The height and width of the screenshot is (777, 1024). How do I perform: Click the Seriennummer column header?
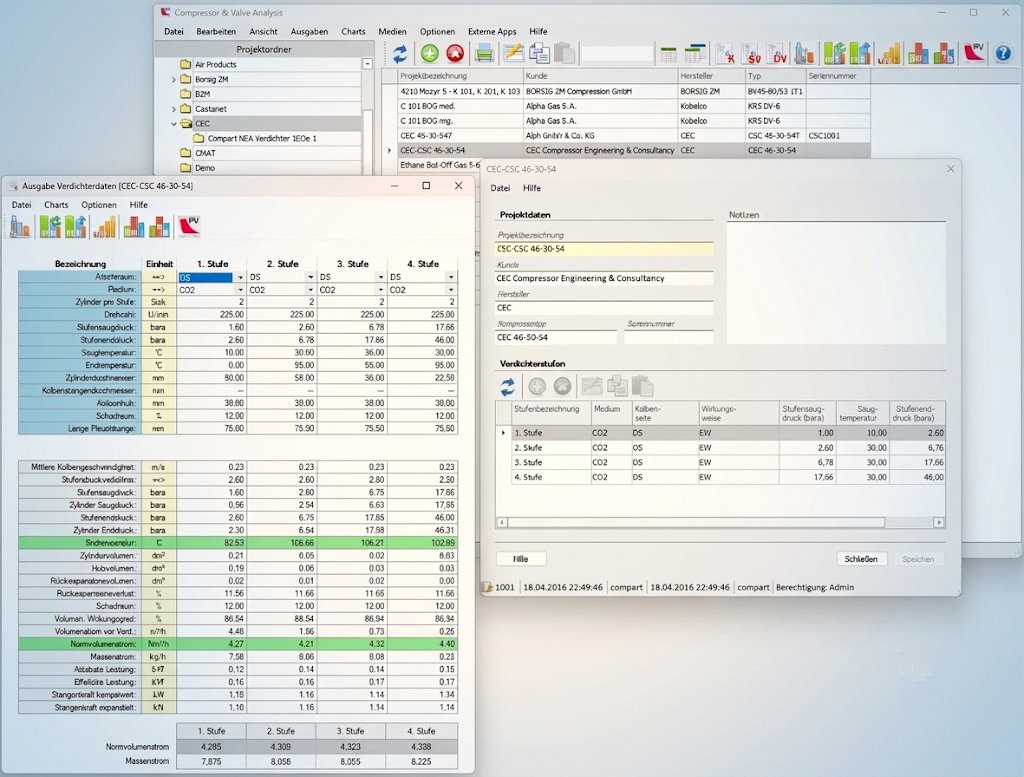point(838,76)
